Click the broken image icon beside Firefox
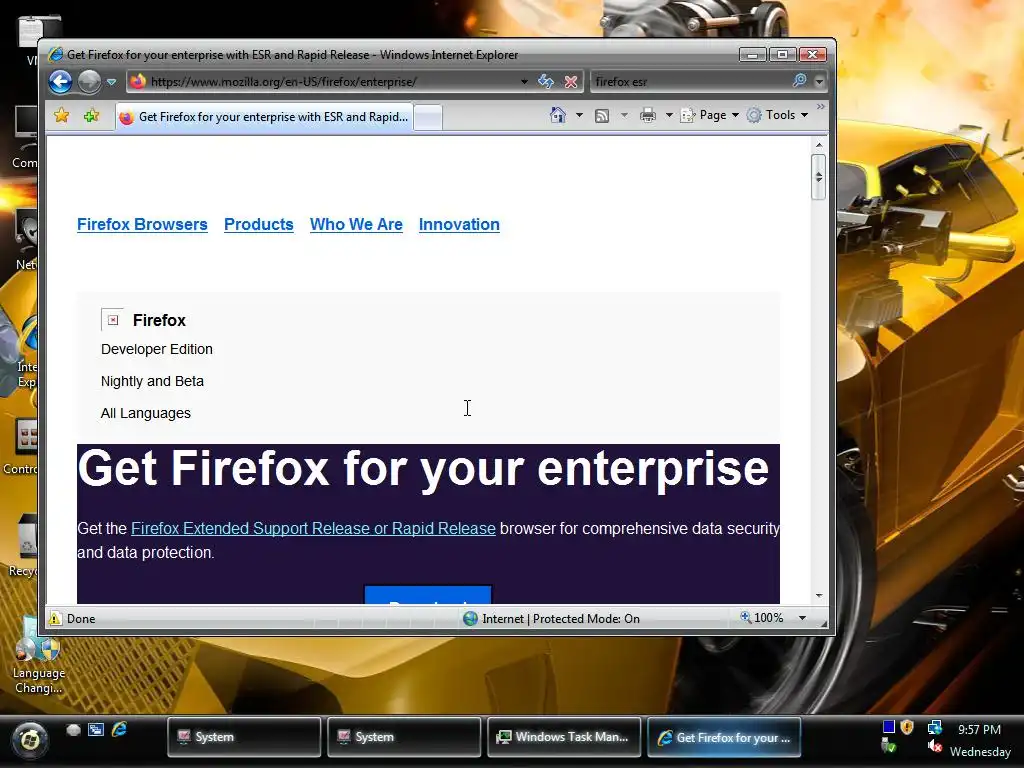The width and height of the screenshot is (1024, 768). pos(112,319)
